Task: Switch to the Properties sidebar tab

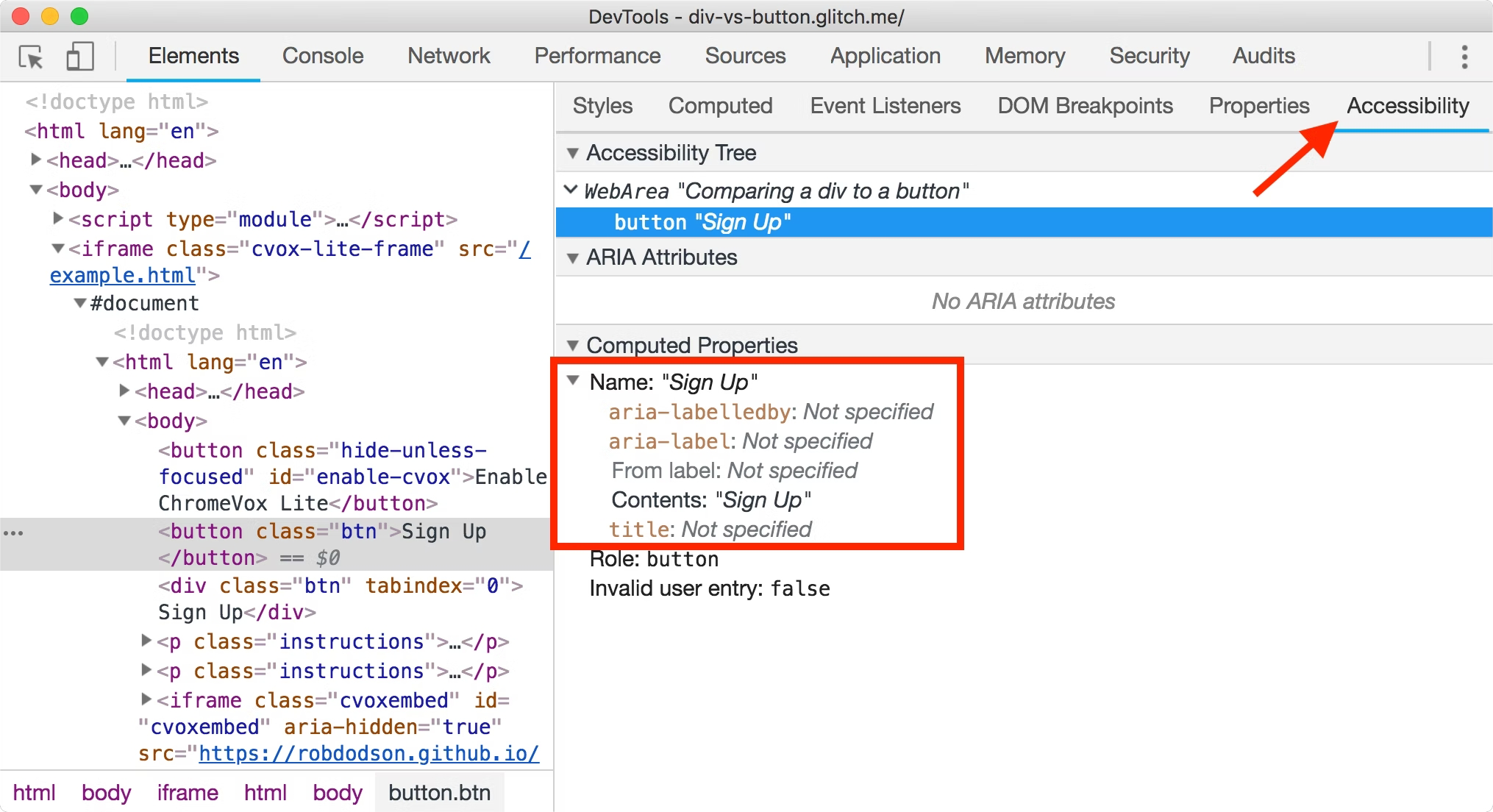Action: tap(1259, 106)
